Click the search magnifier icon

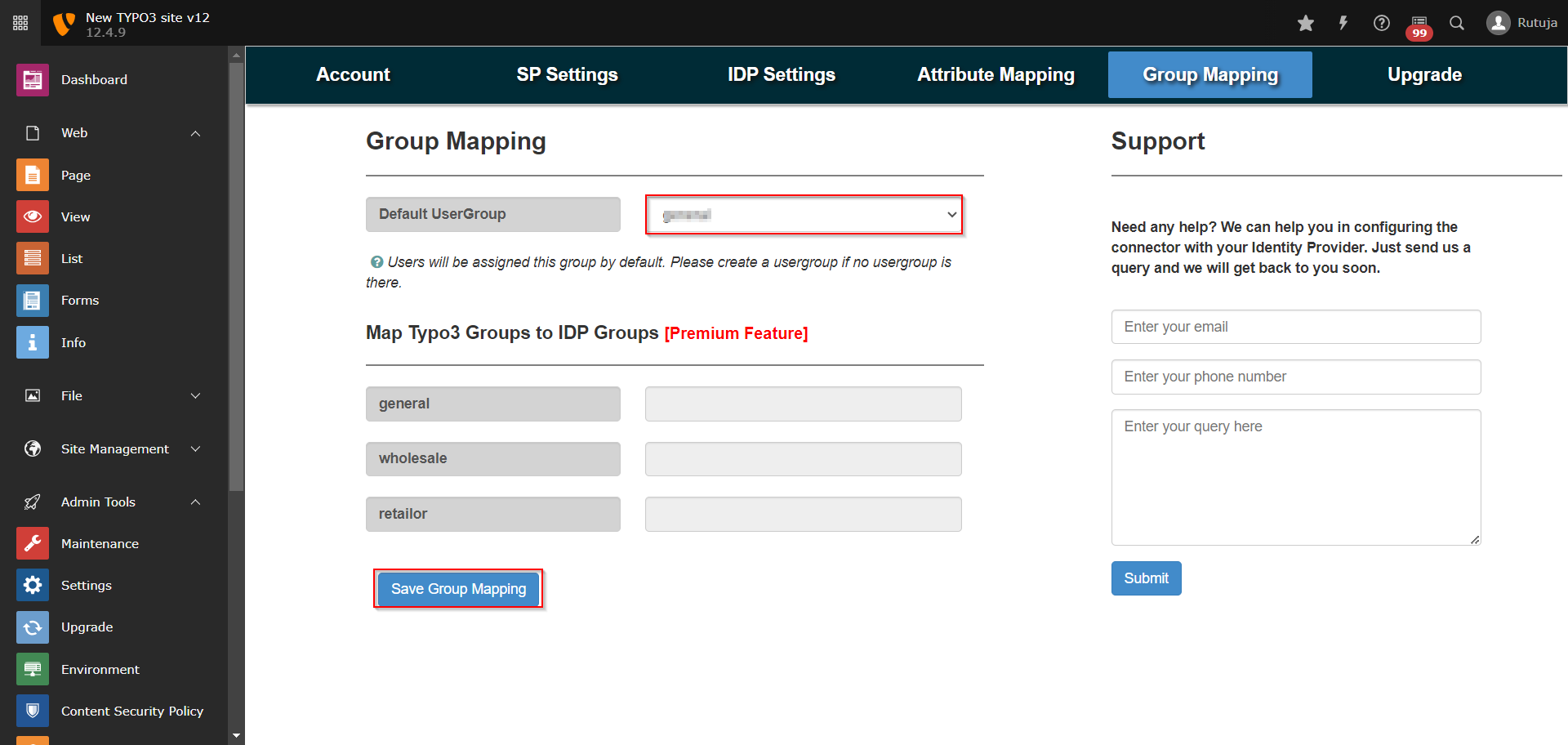tap(1457, 23)
